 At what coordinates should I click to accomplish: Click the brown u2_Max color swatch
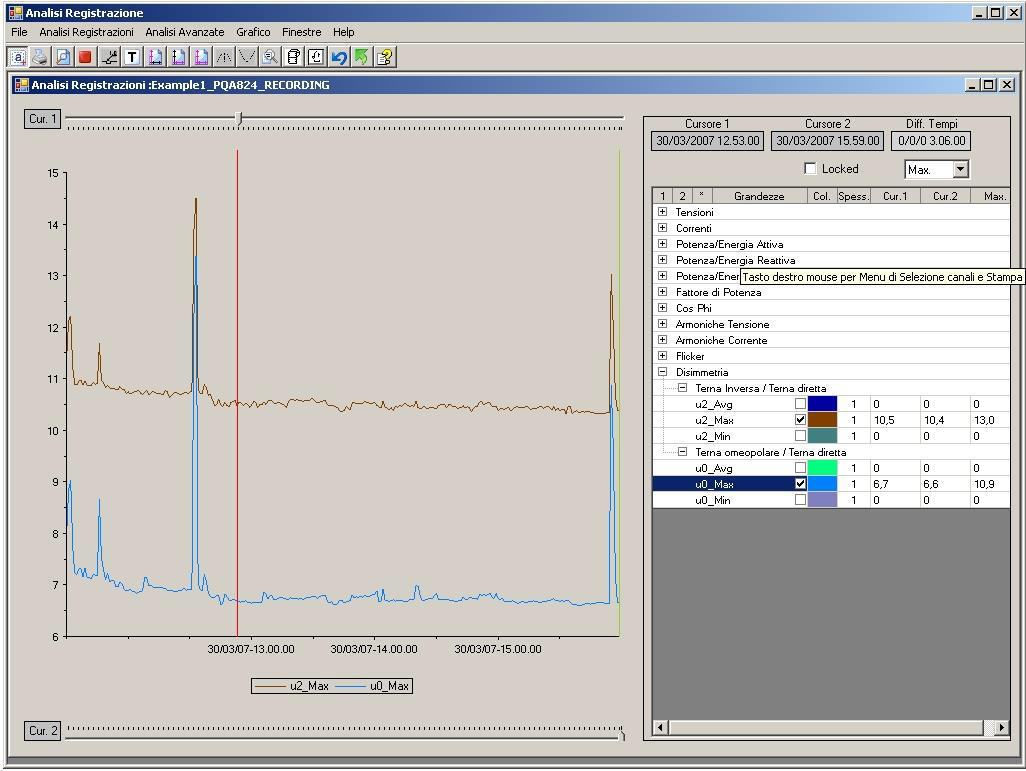[x=822, y=420]
